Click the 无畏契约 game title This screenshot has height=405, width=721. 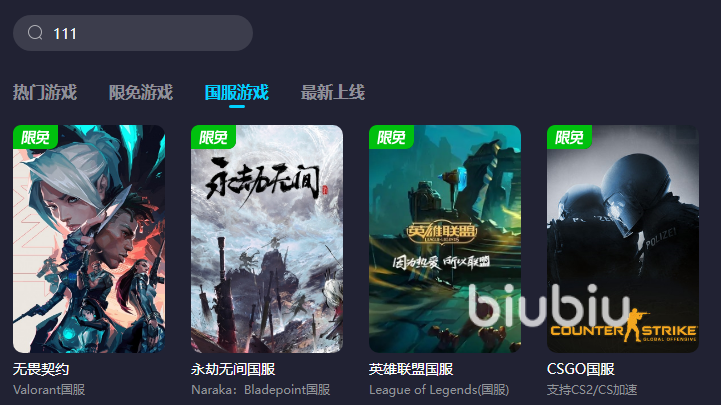(x=41, y=369)
